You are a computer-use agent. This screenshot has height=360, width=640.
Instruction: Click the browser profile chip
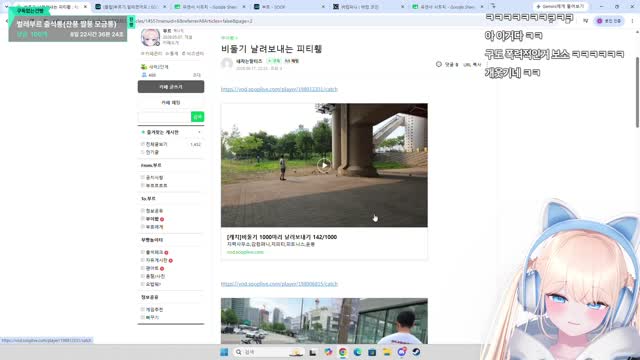pyautogui.click(x=609, y=21)
